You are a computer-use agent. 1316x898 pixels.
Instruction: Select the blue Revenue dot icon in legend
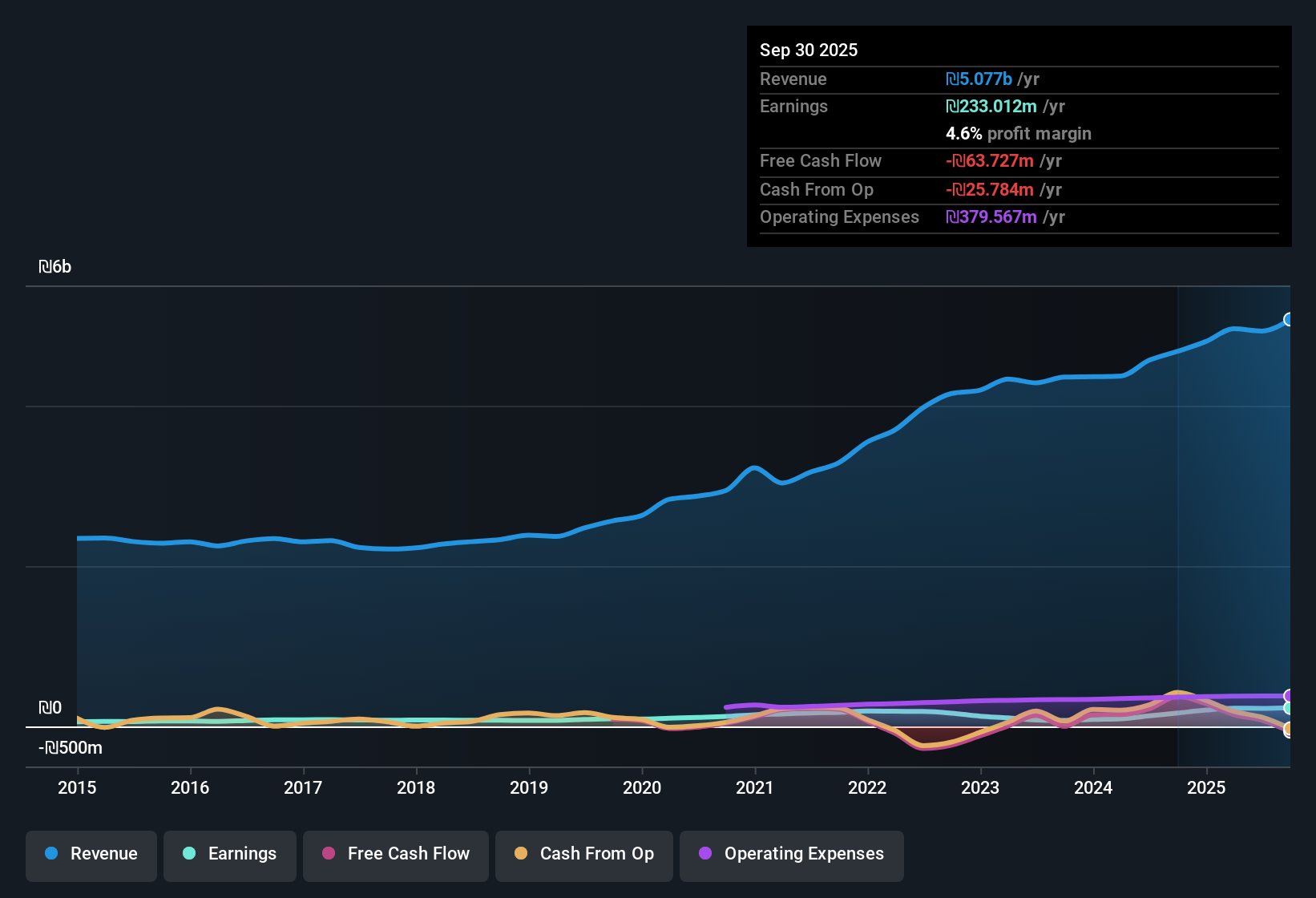click(x=51, y=854)
